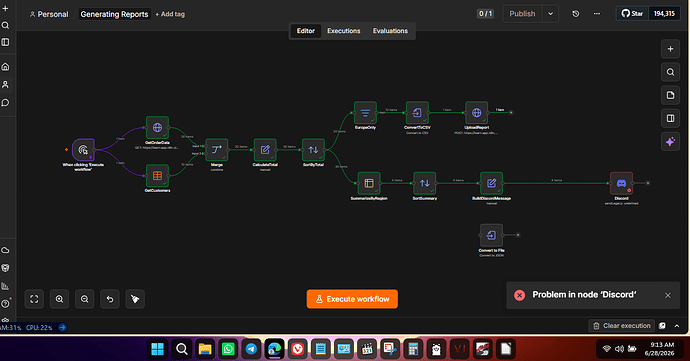The image size is (690, 361).
Task: Open workflow history clock icon
Action: pyautogui.click(x=576, y=14)
